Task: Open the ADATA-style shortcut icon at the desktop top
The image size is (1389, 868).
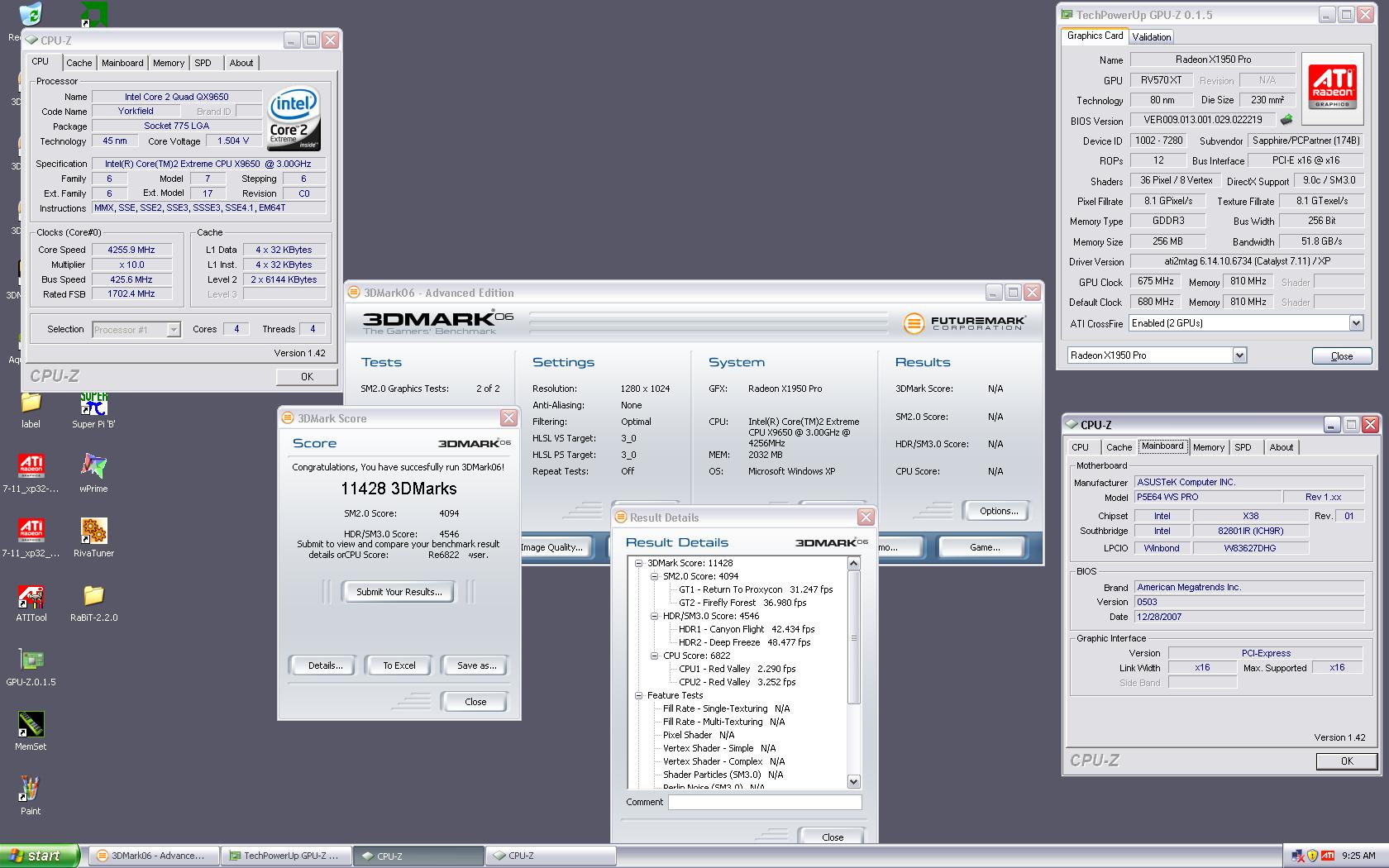Action: click(x=93, y=13)
